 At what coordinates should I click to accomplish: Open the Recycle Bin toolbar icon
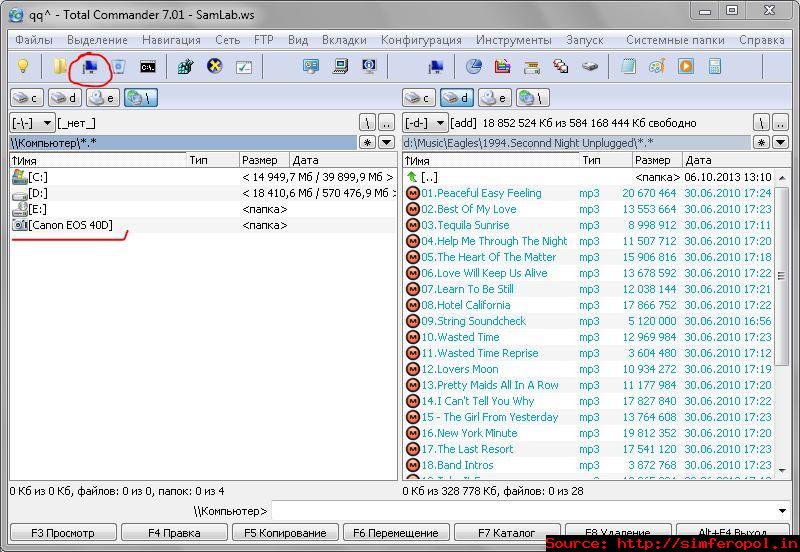click(118, 66)
